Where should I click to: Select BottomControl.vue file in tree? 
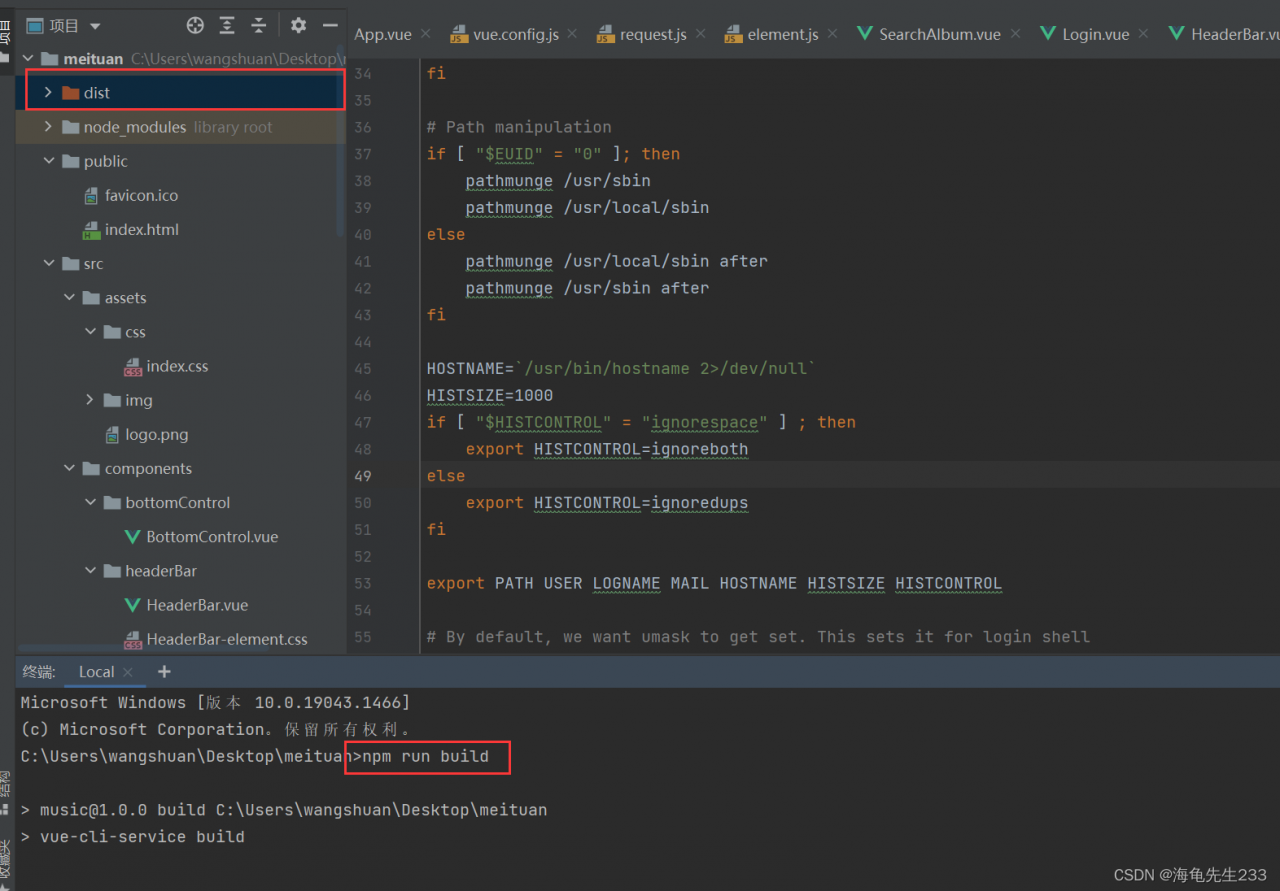211,537
